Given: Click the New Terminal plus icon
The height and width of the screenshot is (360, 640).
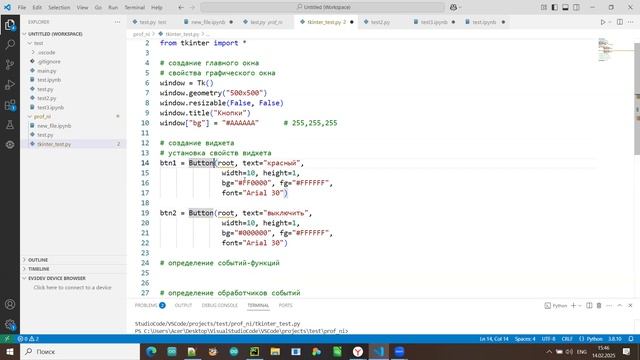Looking at the screenshot, I should 573,305.
